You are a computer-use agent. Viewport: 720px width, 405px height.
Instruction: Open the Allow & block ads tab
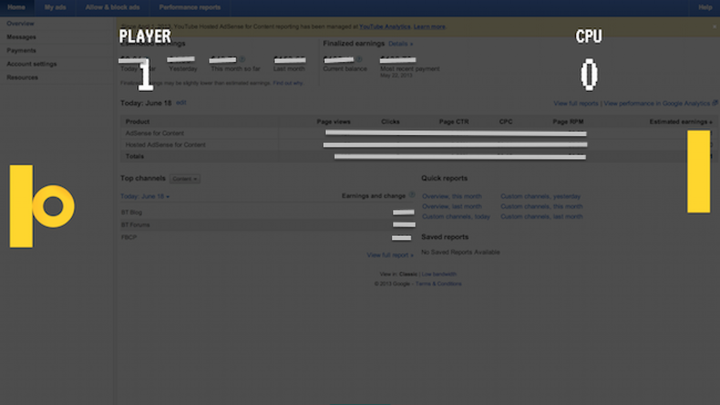[x=113, y=7]
